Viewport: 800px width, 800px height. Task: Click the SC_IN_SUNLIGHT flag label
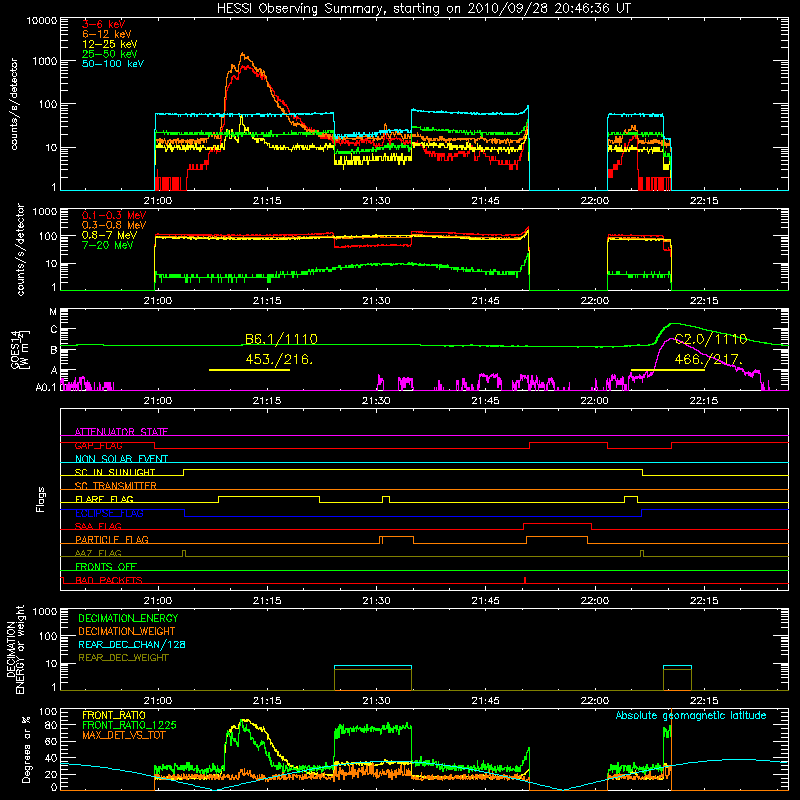(x=115, y=472)
